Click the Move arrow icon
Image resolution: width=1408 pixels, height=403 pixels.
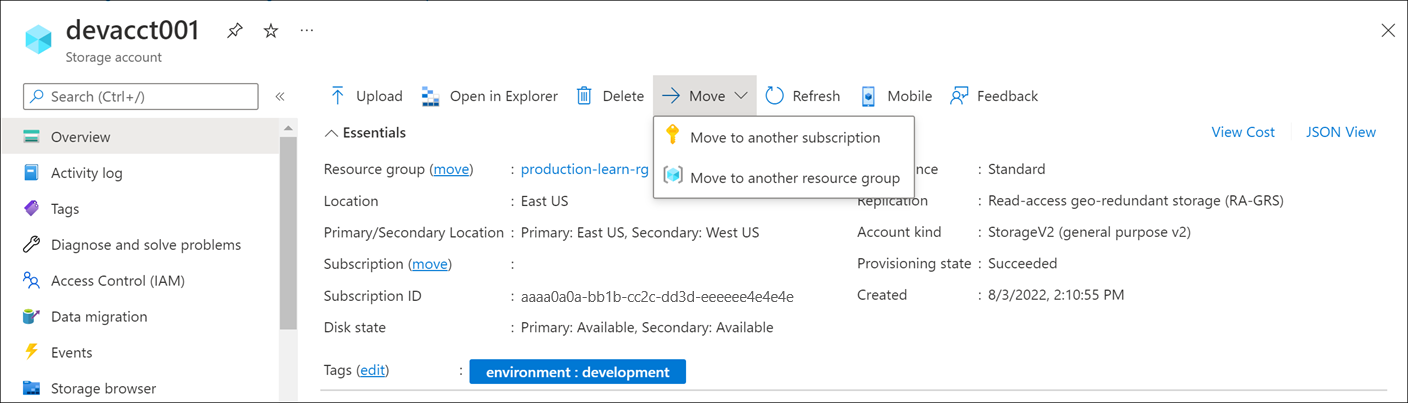671,96
